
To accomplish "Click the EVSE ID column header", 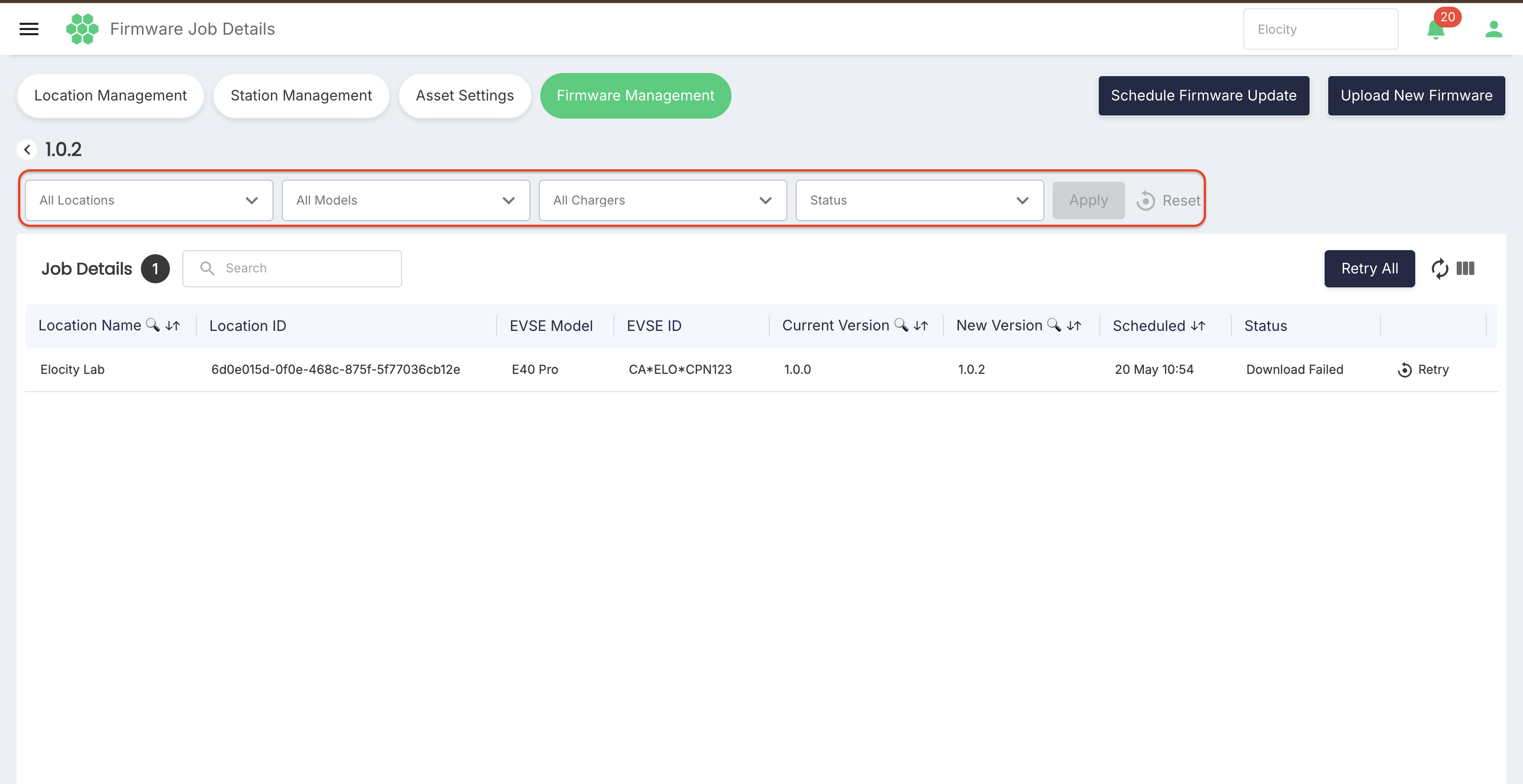I will tap(654, 326).
